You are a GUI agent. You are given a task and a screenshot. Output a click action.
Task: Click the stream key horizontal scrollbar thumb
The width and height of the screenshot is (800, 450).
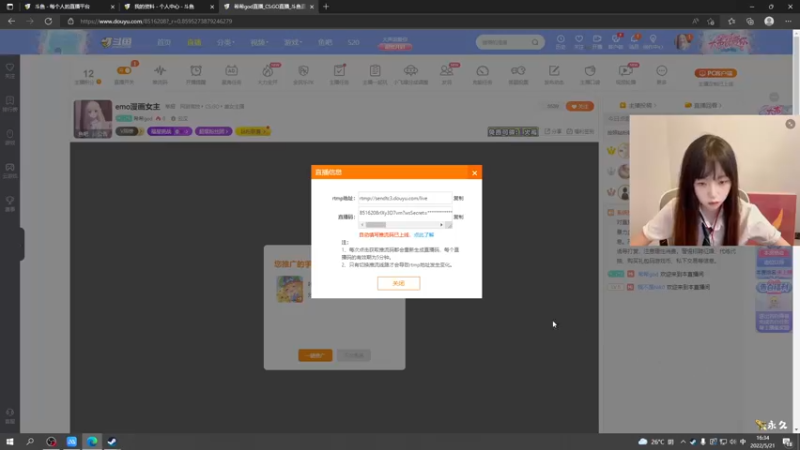(376, 224)
